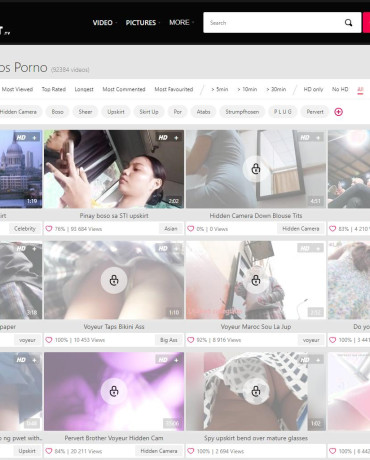Open the PICTURES menu in header

141,23
